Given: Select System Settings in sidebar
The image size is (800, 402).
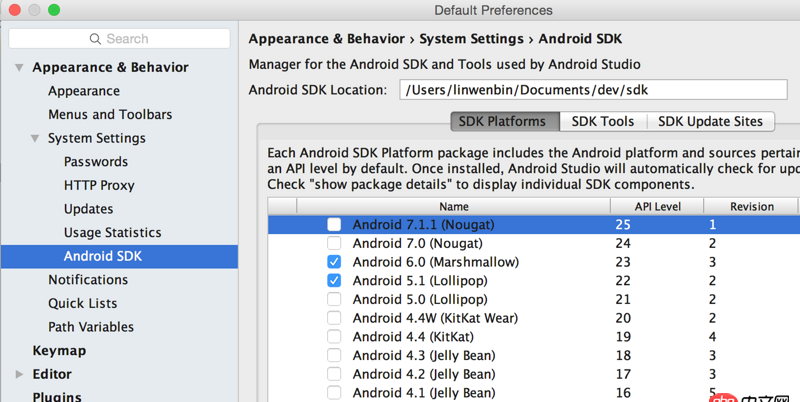Looking at the screenshot, I should [97, 138].
